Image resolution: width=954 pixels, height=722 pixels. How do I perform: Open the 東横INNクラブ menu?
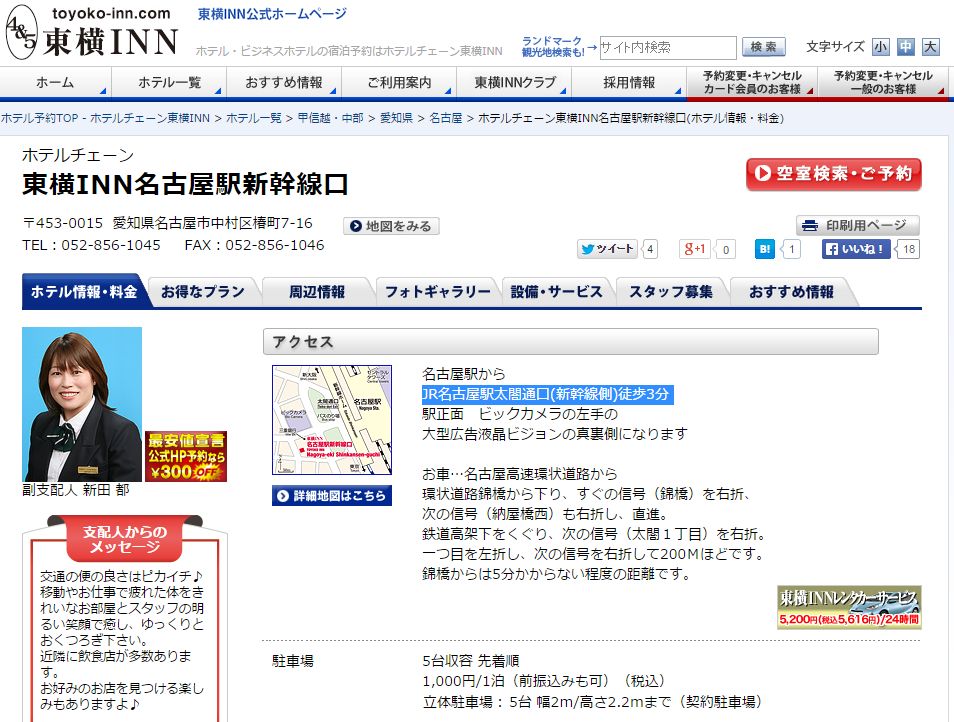click(514, 82)
